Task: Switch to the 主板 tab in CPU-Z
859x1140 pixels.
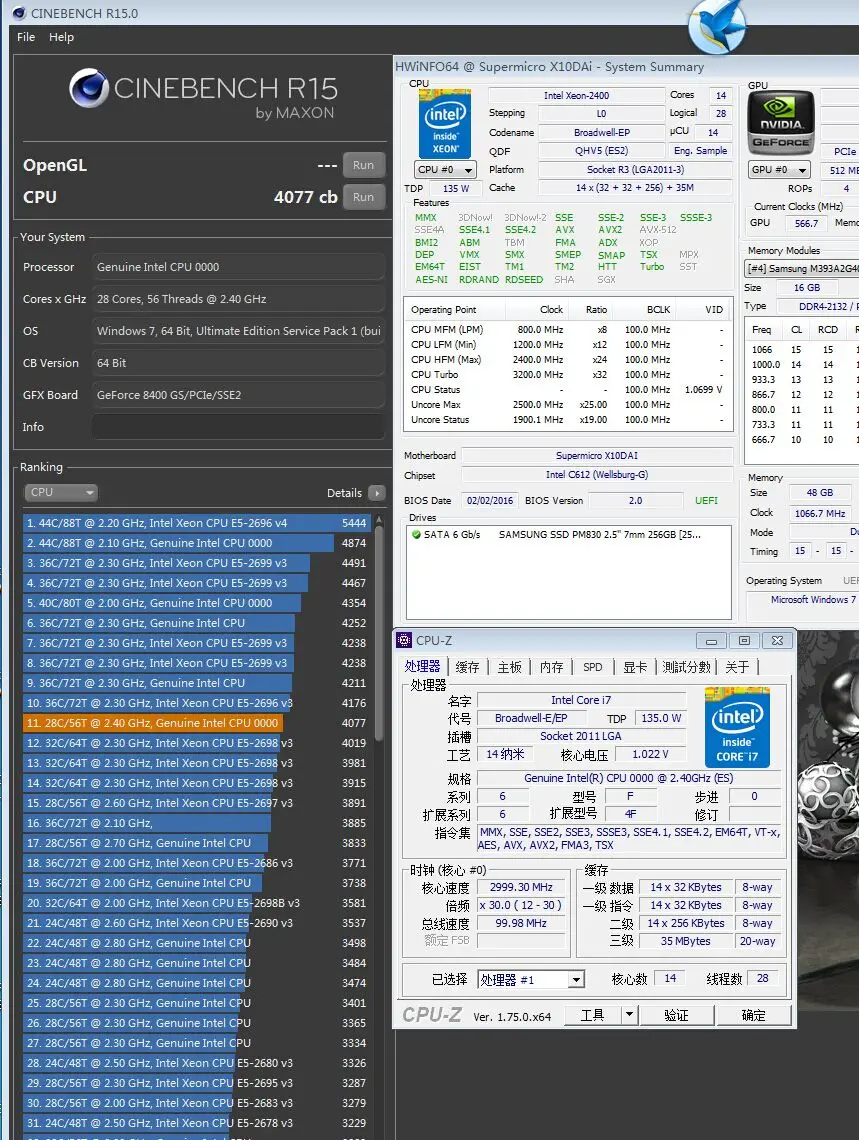Action: (x=509, y=667)
